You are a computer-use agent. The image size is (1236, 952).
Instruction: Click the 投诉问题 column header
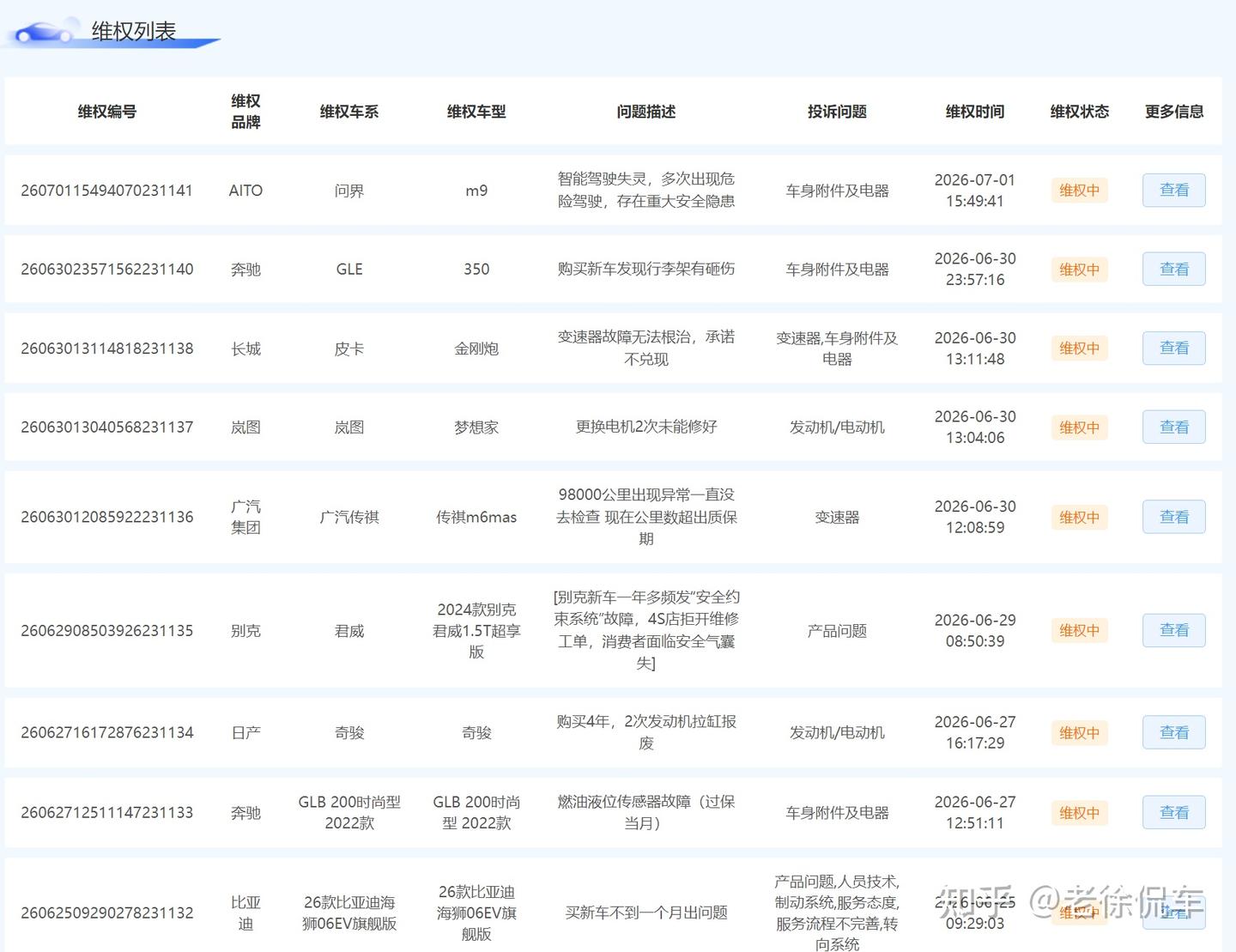(x=837, y=112)
